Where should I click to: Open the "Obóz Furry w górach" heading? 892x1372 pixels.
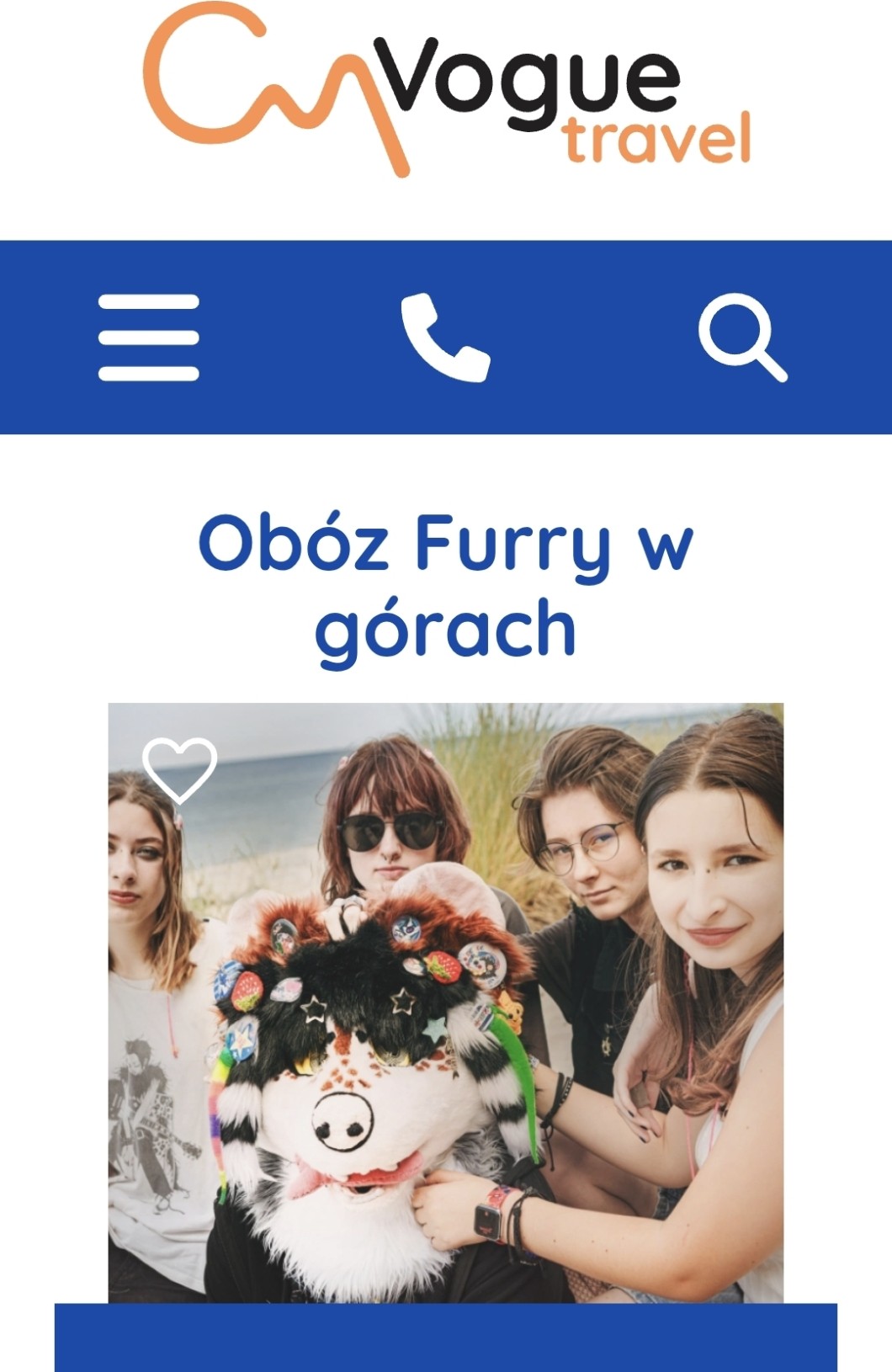(x=445, y=587)
